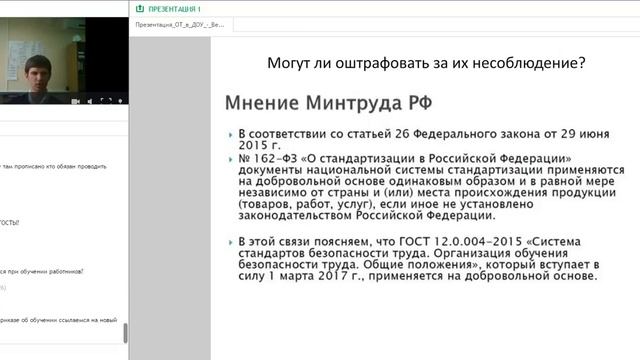Select chat message 'об обучении ссылаемся на новый'
Screen dimensions: 640x360
(x=58, y=320)
